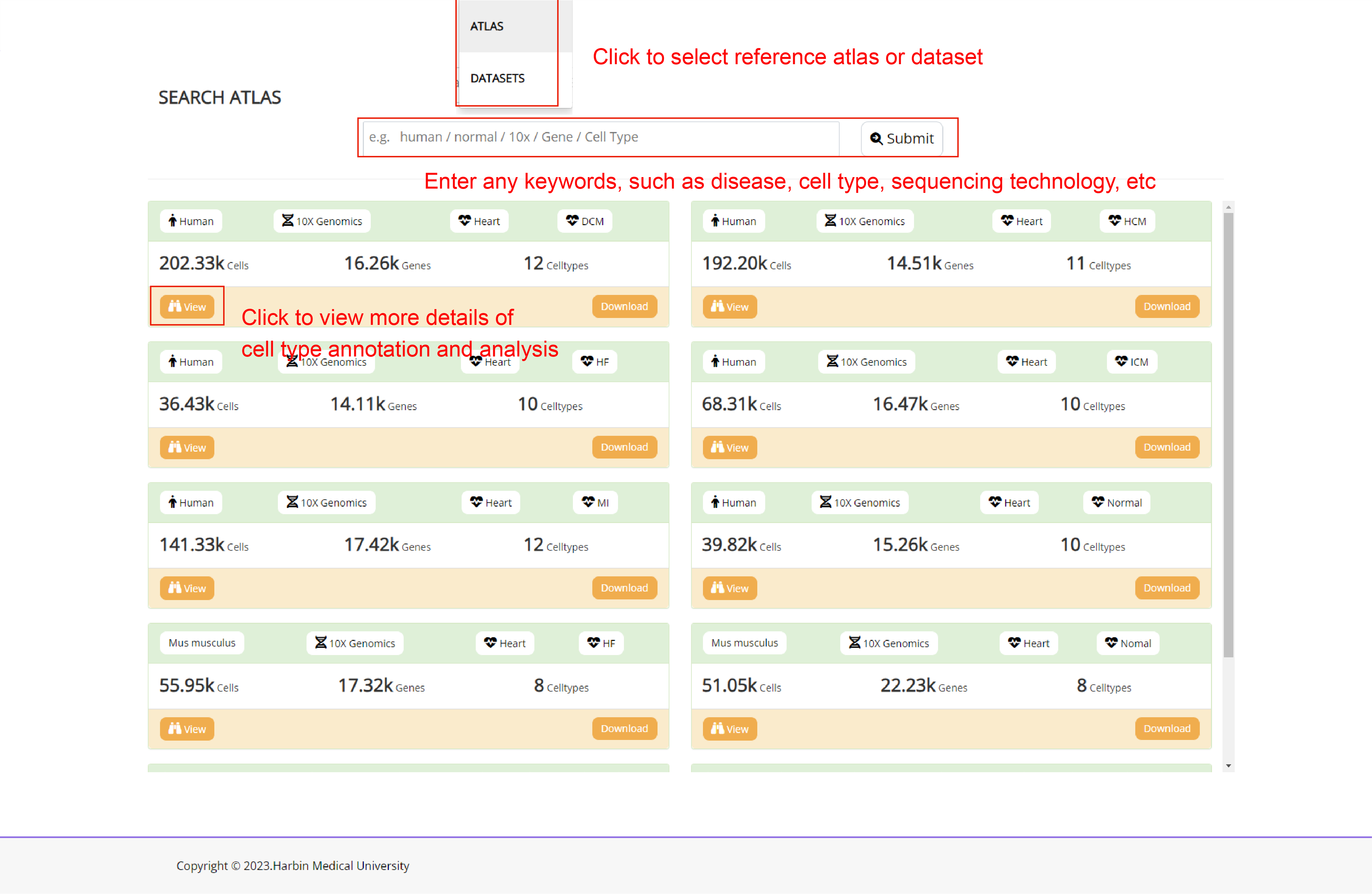Viewport: 1372px width, 894px height.
Task: View the ICM atlas details
Action: coord(729,447)
